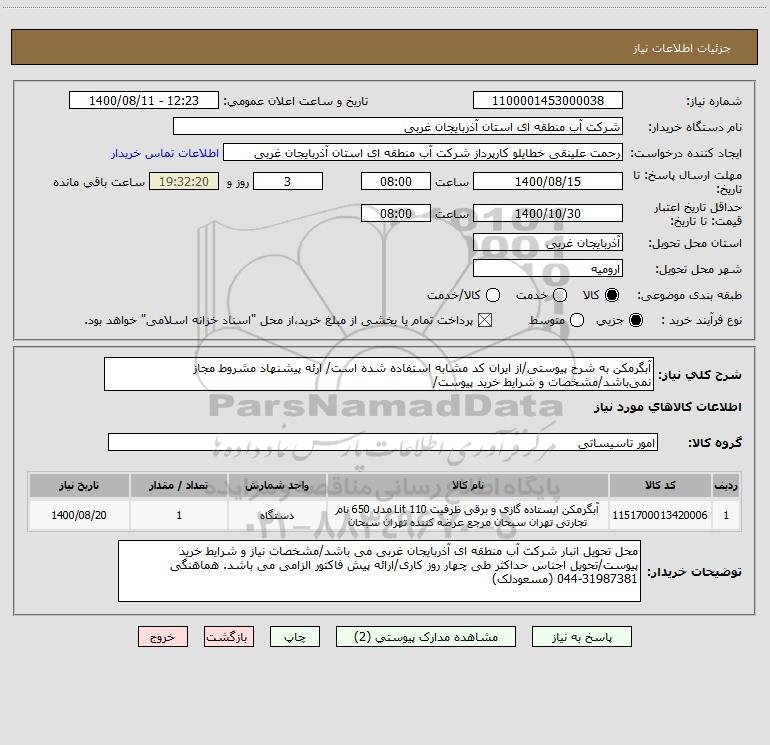Click the general need description text box

coord(379,375)
